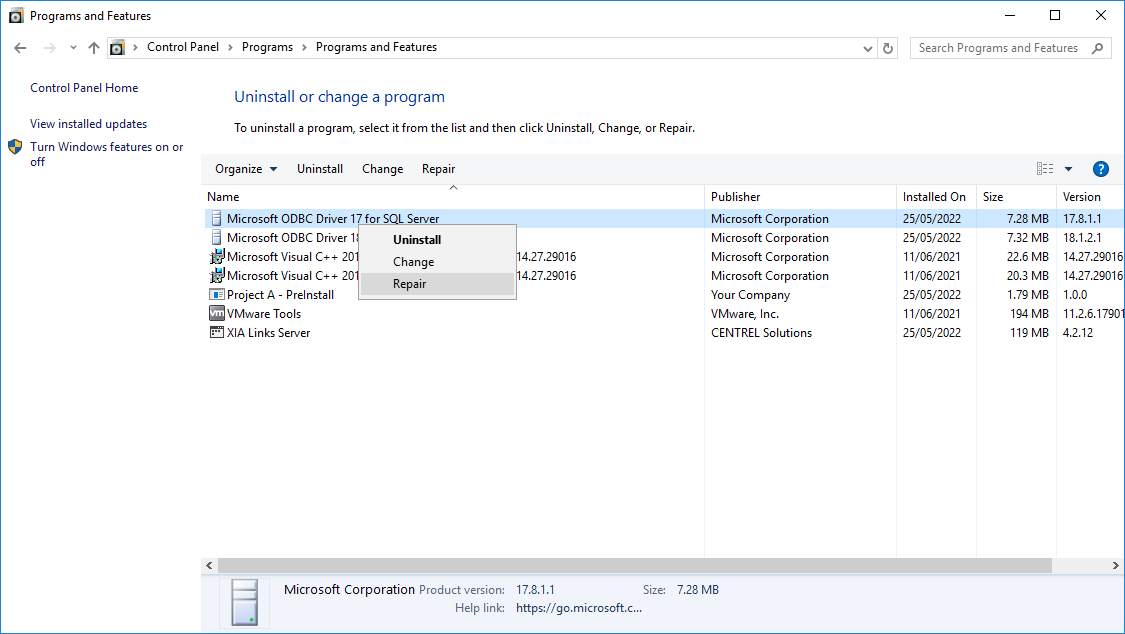Click the first Visual C++ installer icon
Viewport: 1125px width, 634px height.
(x=216, y=257)
